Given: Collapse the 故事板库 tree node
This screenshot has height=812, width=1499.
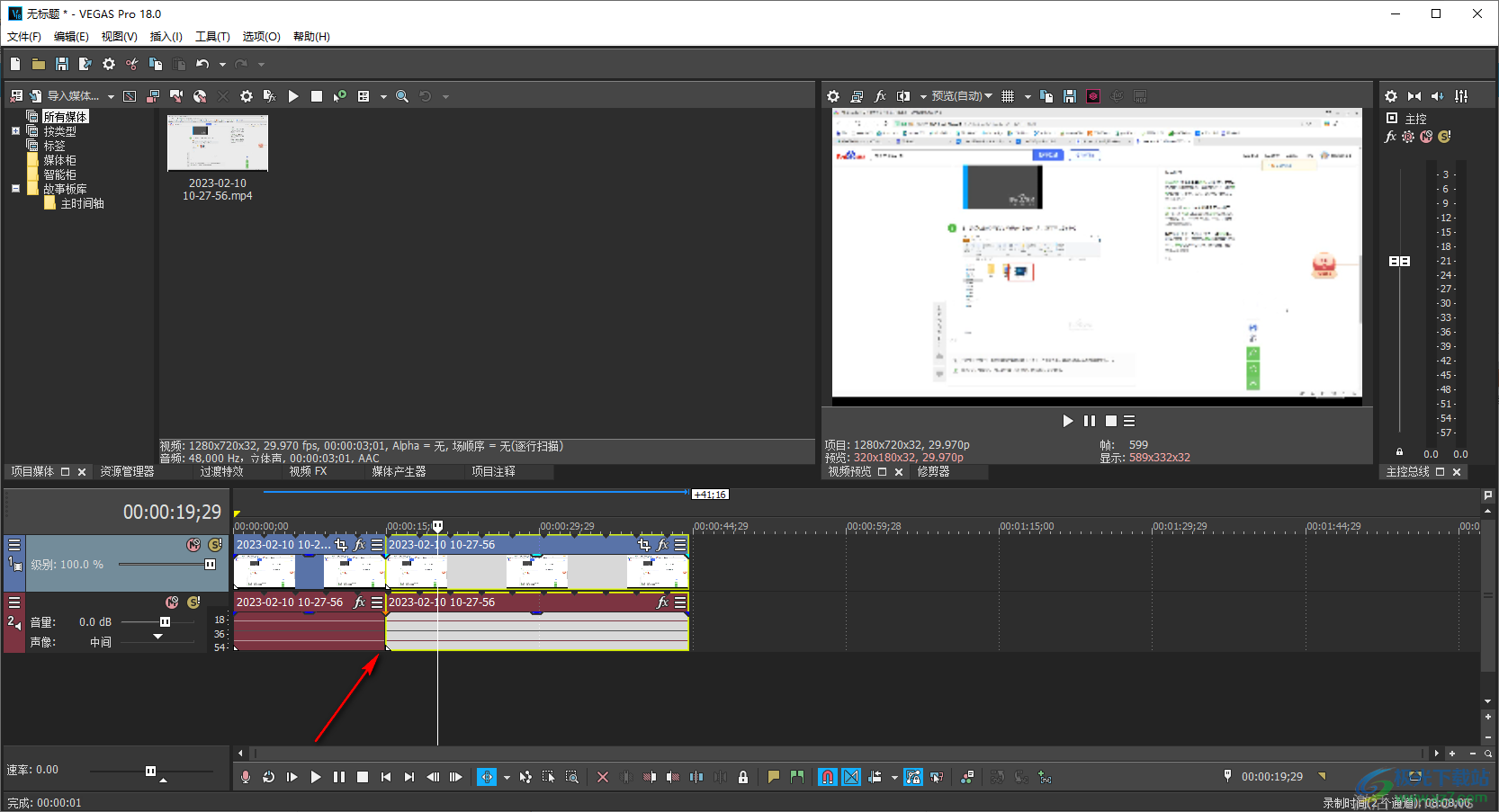Looking at the screenshot, I should click(15, 189).
